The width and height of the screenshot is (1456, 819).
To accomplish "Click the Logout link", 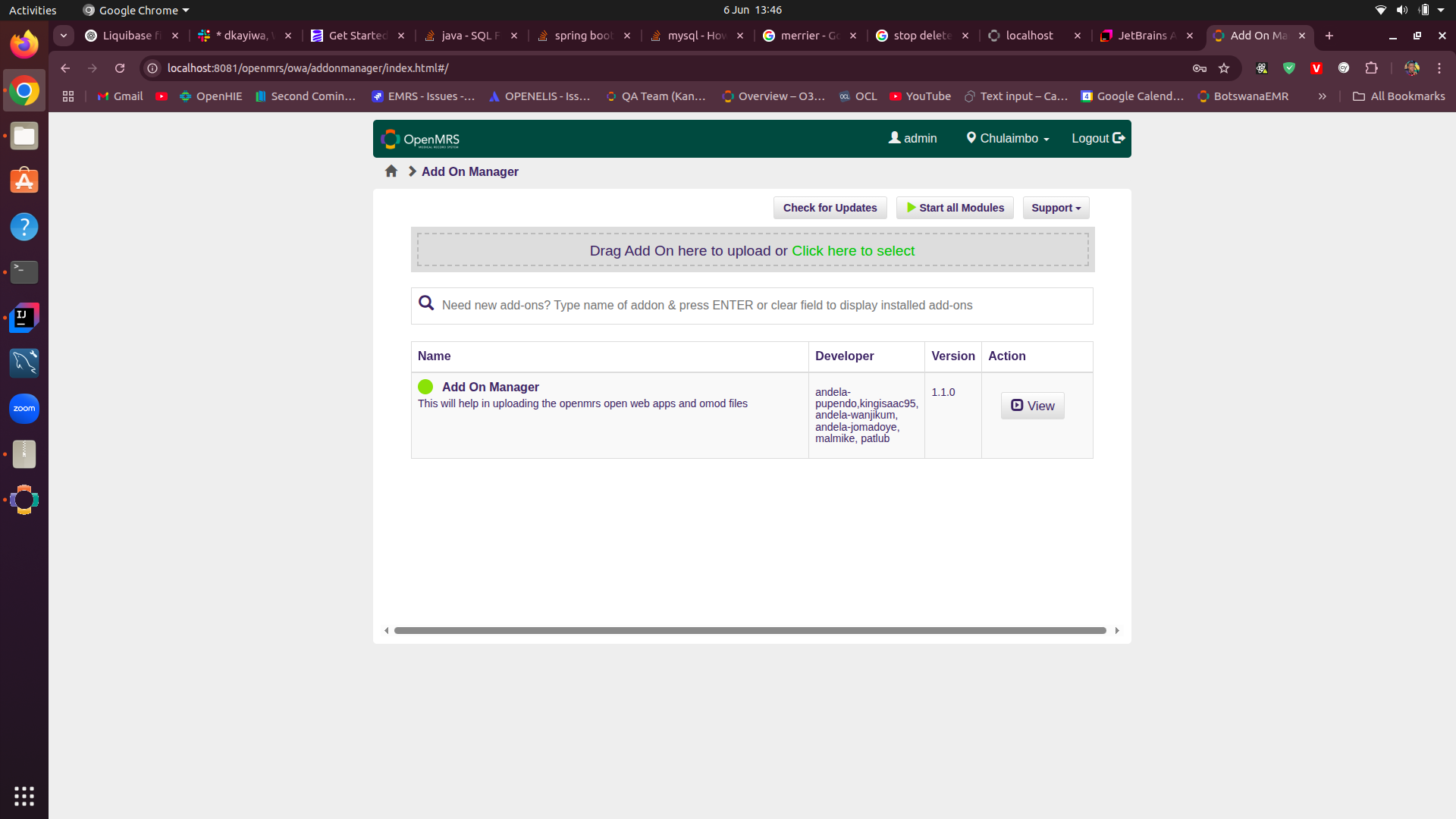I will pos(1098,138).
